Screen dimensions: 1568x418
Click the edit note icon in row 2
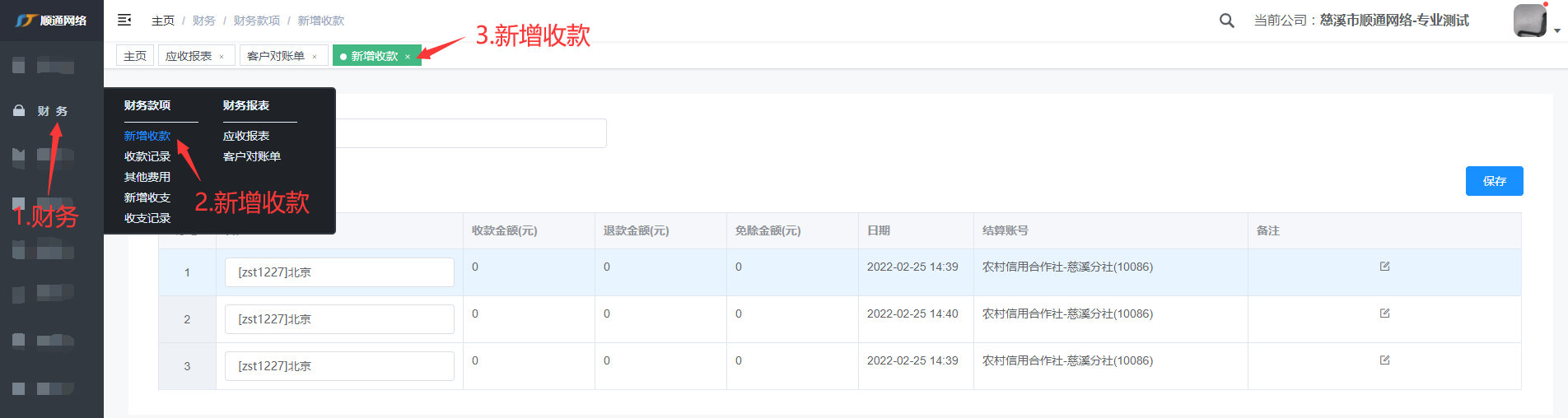click(x=1384, y=313)
